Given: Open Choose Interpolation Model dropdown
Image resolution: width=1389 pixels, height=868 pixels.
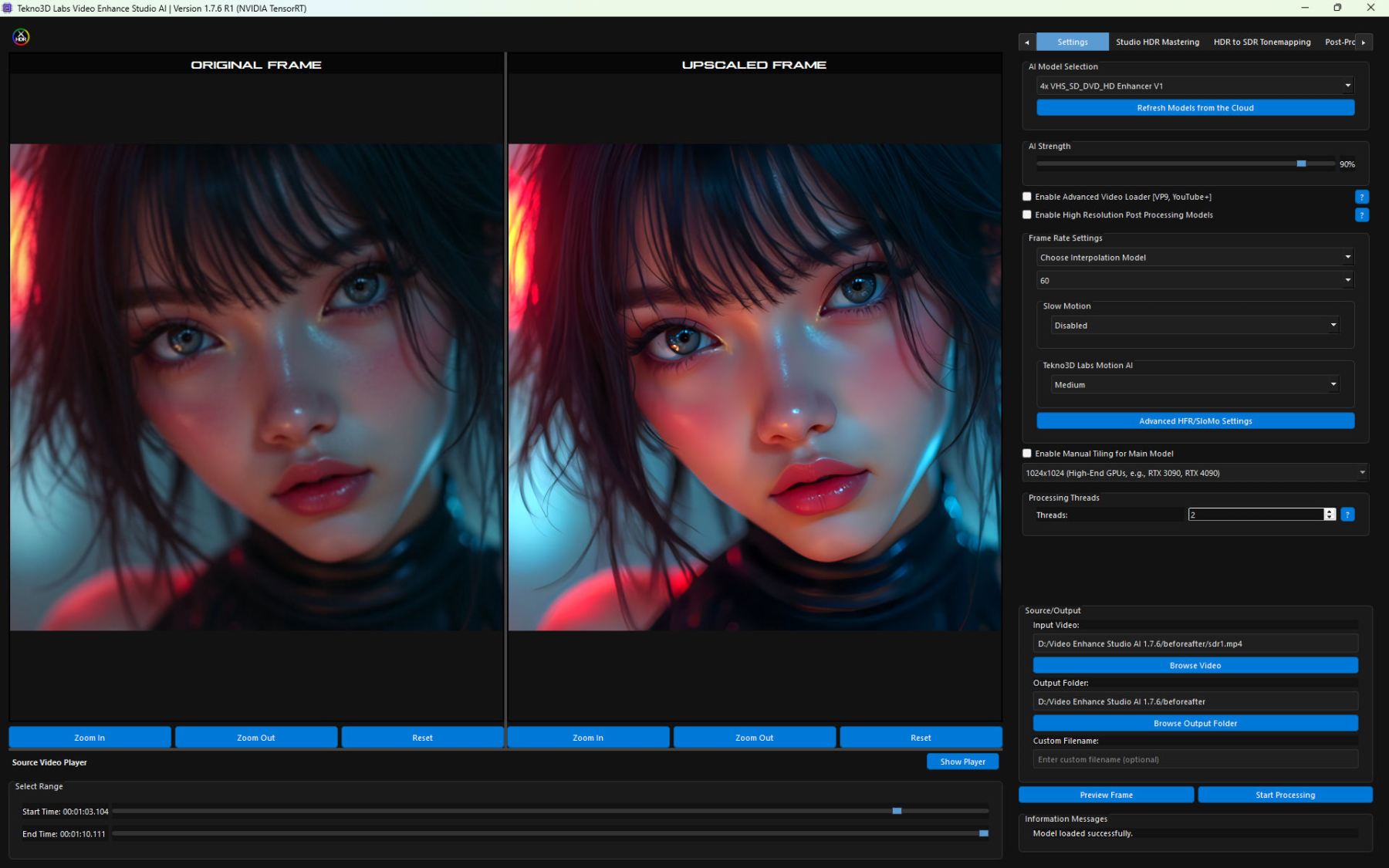Looking at the screenshot, I should (1195, 258).
